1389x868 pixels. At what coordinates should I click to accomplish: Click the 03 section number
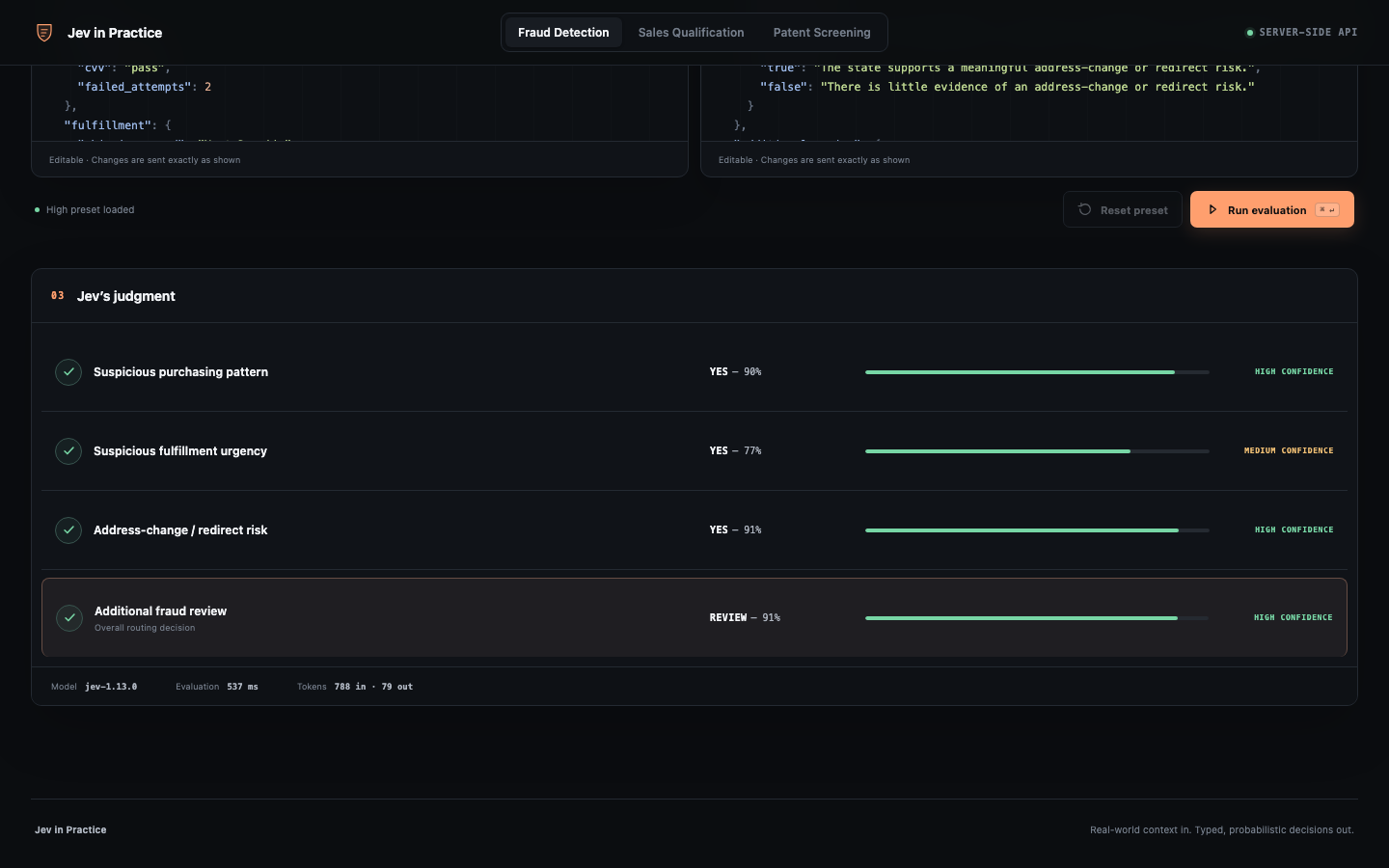tap(58, 296)
